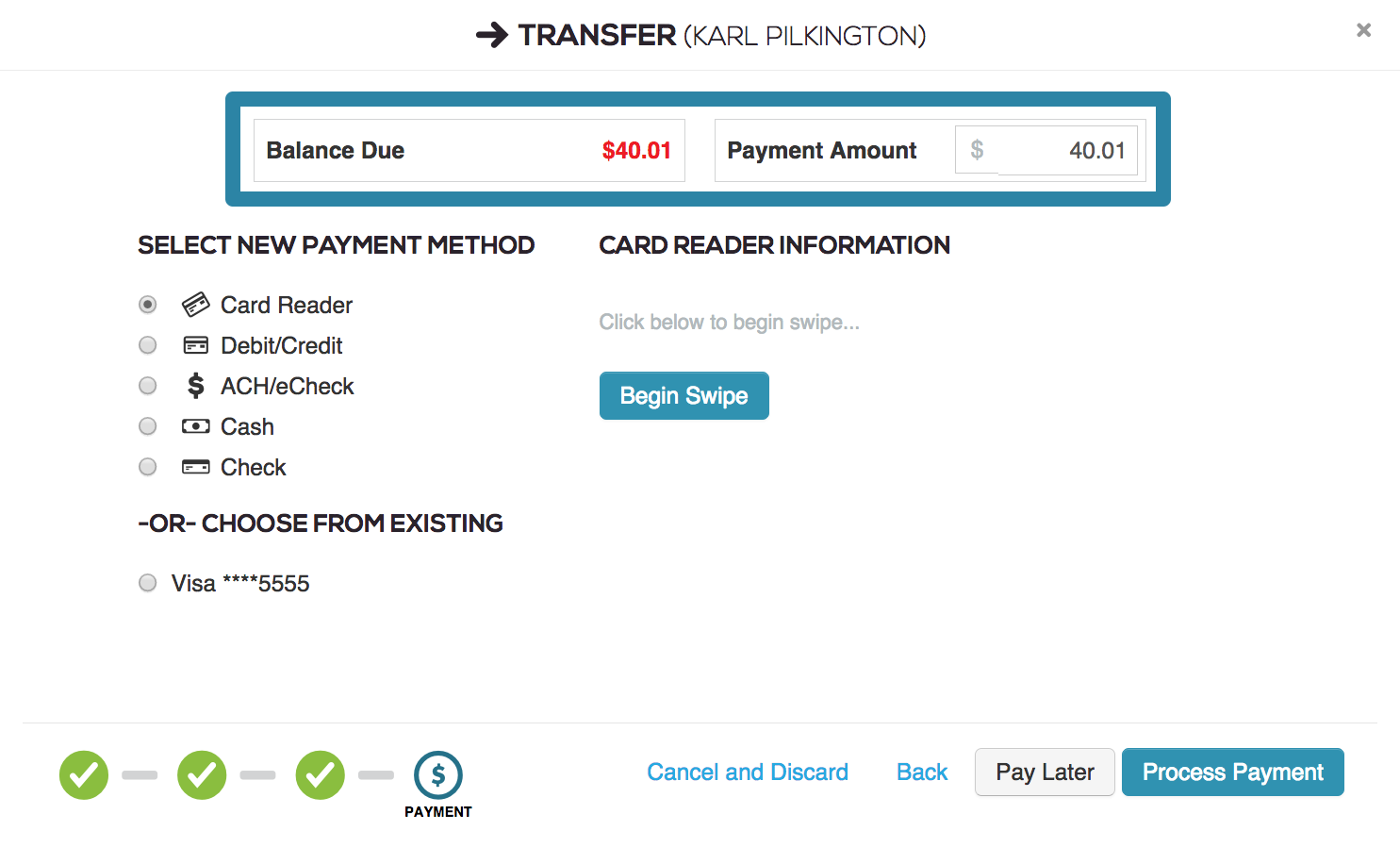Choose the Cash radio option
This screenshot has width=1400, height=864.
147,426
